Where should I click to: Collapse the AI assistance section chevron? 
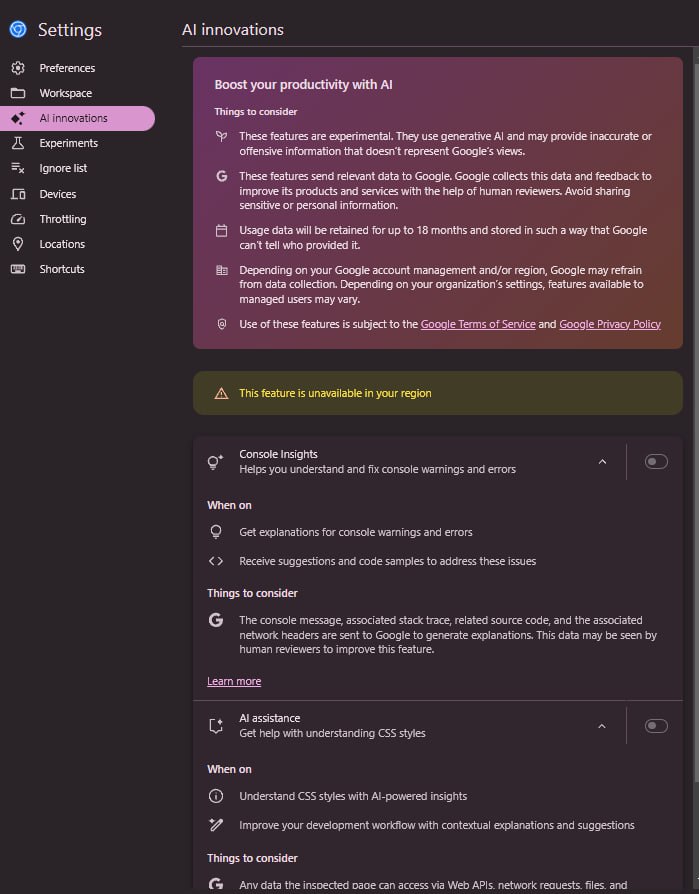click(602, 725)
